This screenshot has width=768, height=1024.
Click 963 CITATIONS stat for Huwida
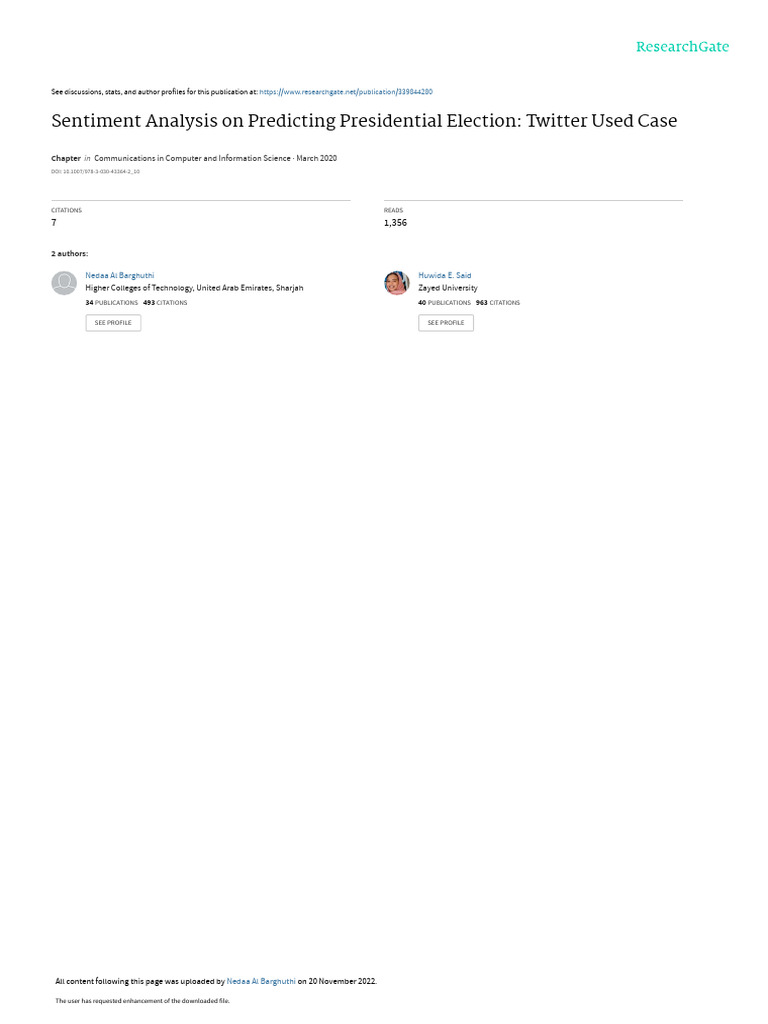(498, 303)
